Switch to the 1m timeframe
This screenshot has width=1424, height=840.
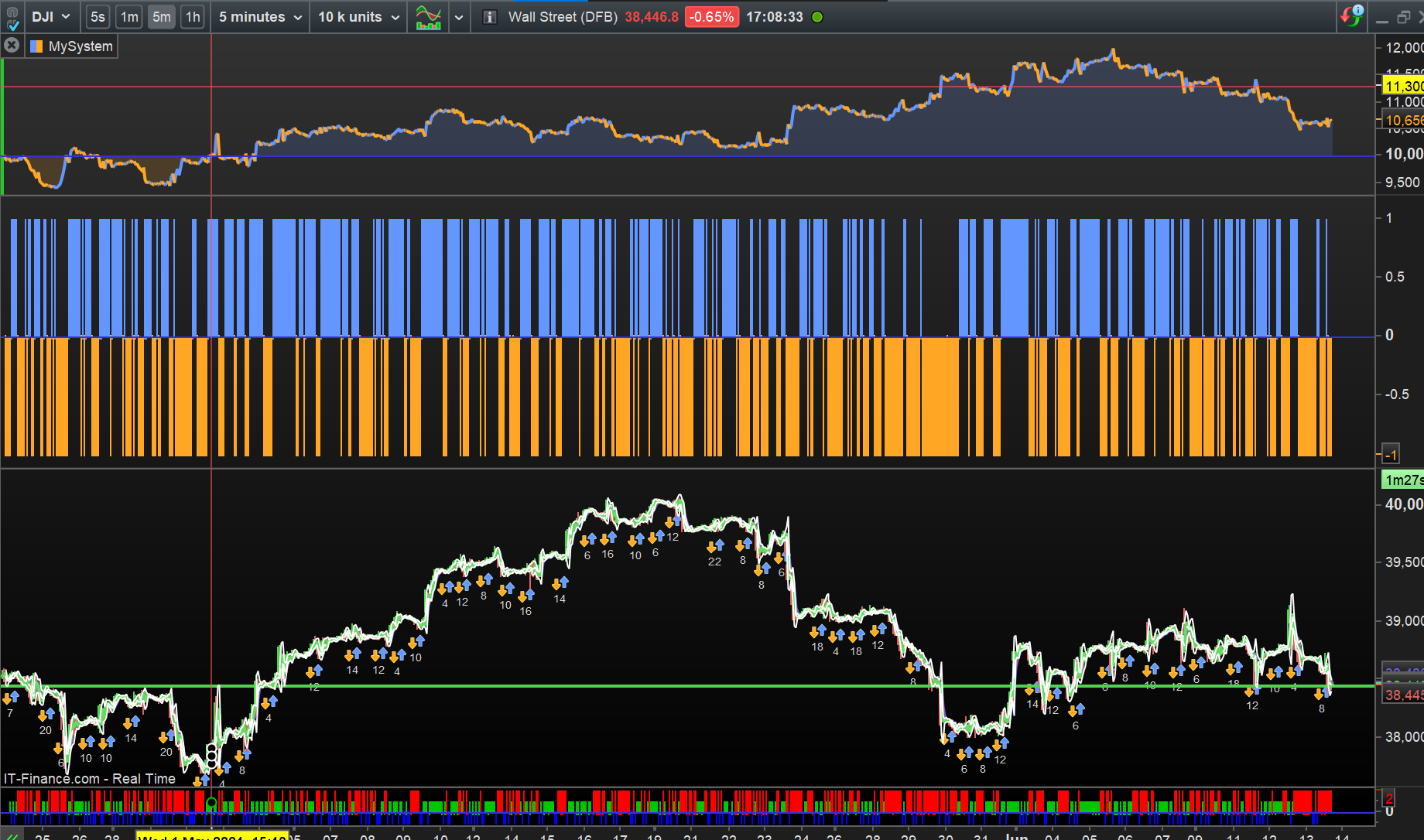129,17
